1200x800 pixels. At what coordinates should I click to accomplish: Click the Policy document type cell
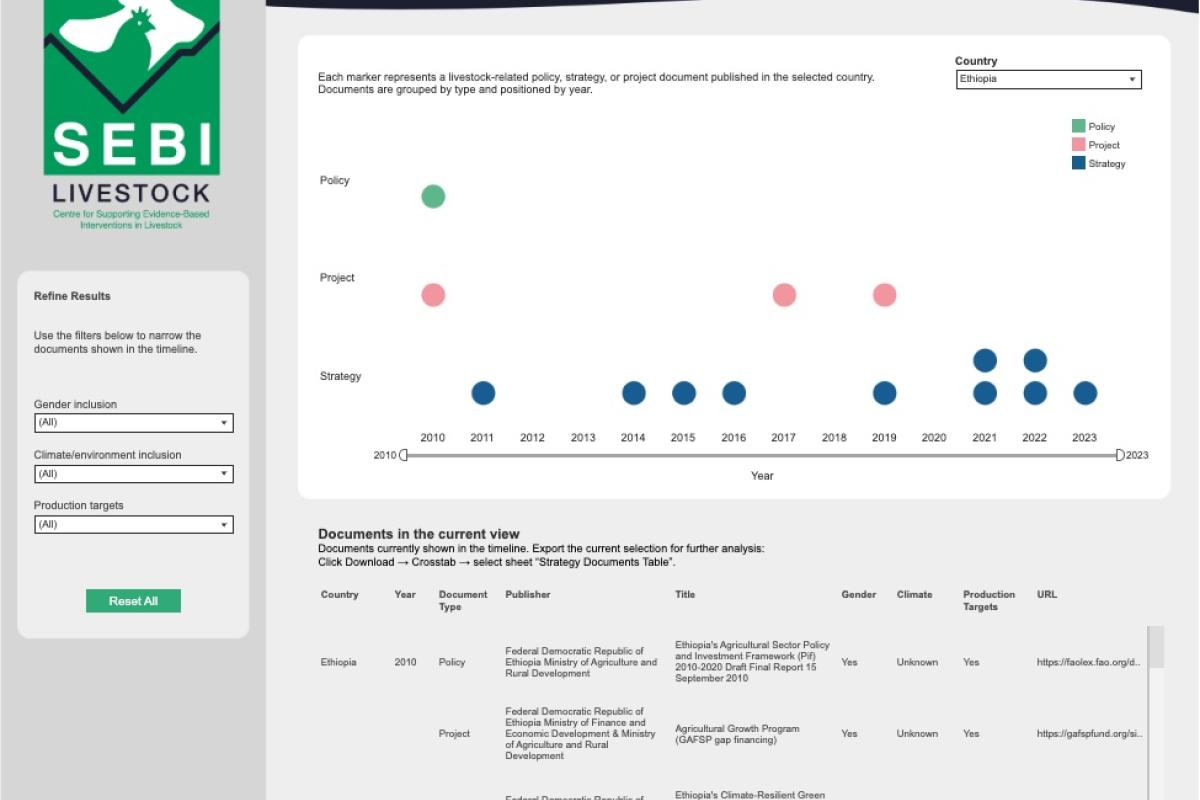(x=452, y=662)
